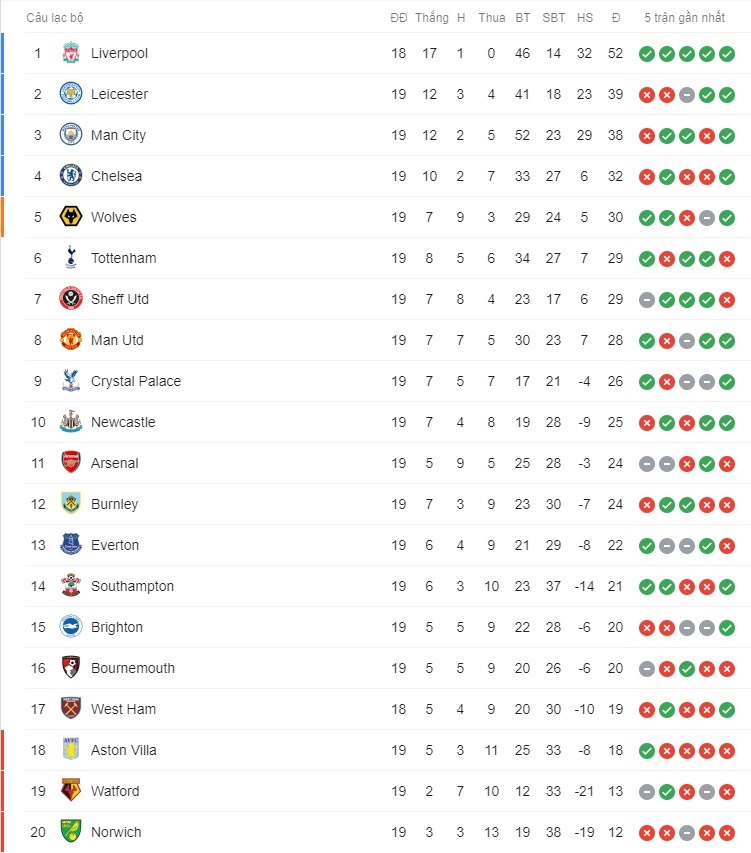Open Arsenal's first draw result icon
The width and height of the screenshot is (751, 853).
pos(647,464)
